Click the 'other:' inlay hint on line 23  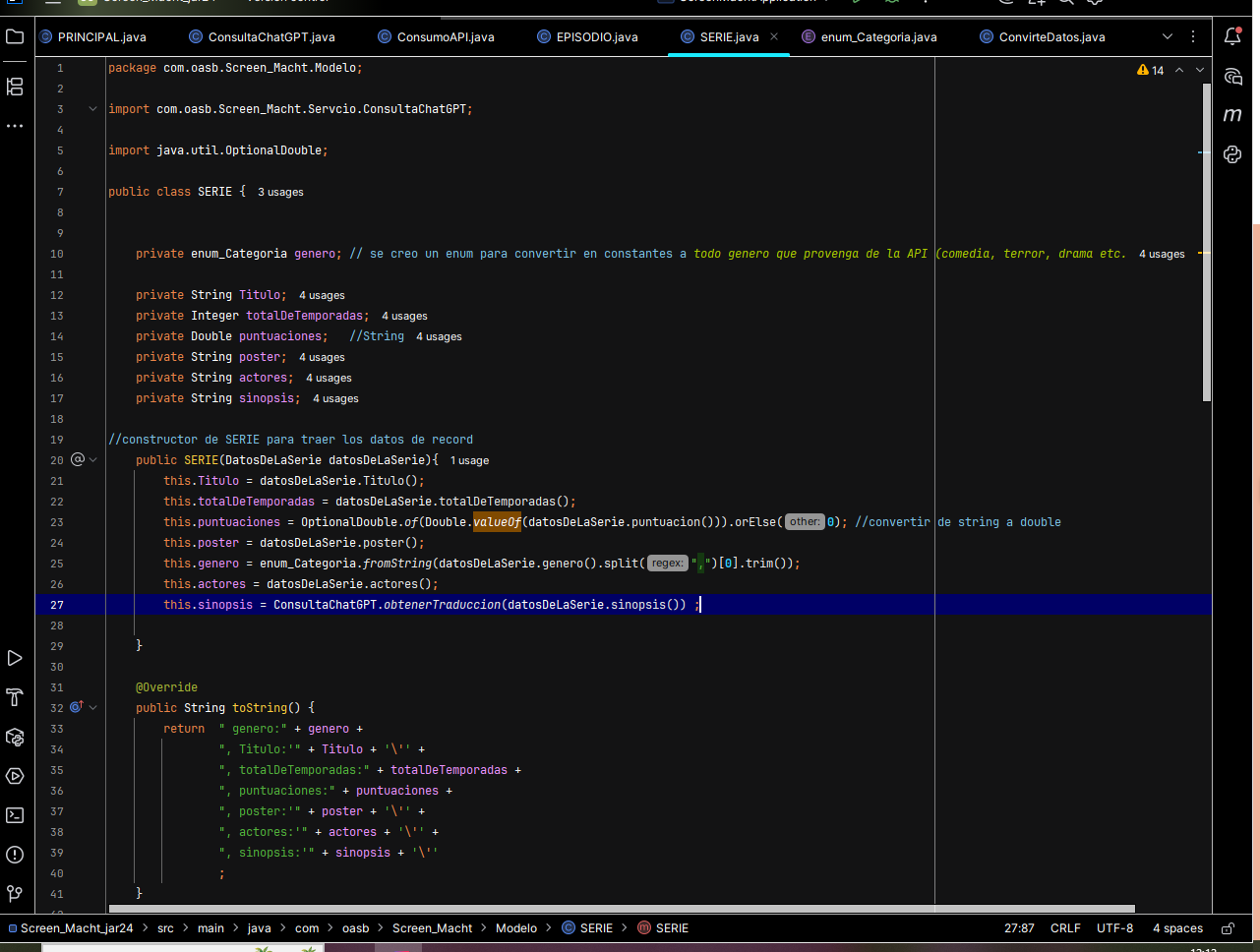click(x=805, y=522)
